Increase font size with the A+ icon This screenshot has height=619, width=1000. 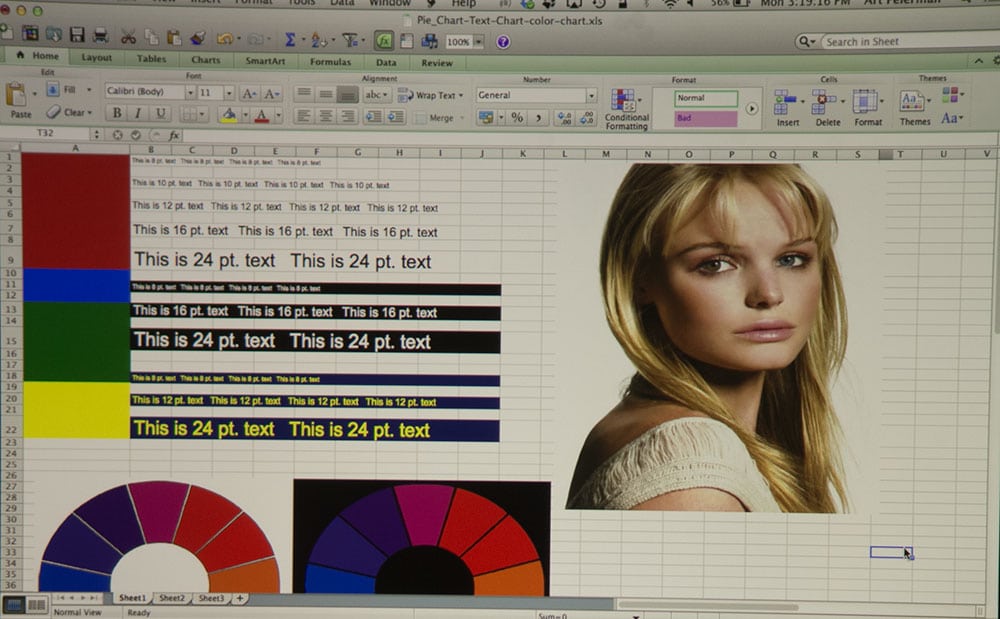pyautogui.click(x=249, y=94)
